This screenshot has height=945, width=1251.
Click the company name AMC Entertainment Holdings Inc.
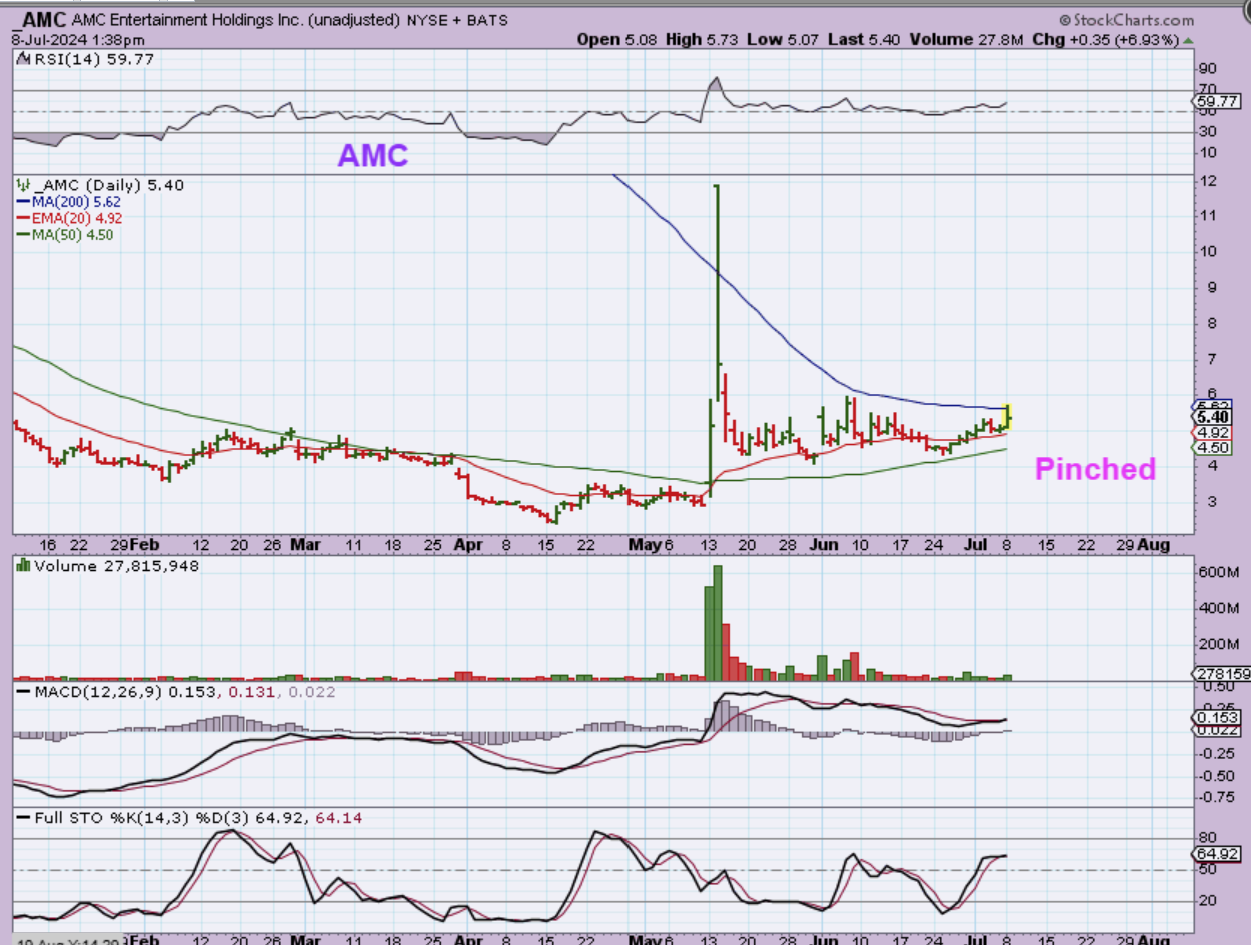[187, 20]
